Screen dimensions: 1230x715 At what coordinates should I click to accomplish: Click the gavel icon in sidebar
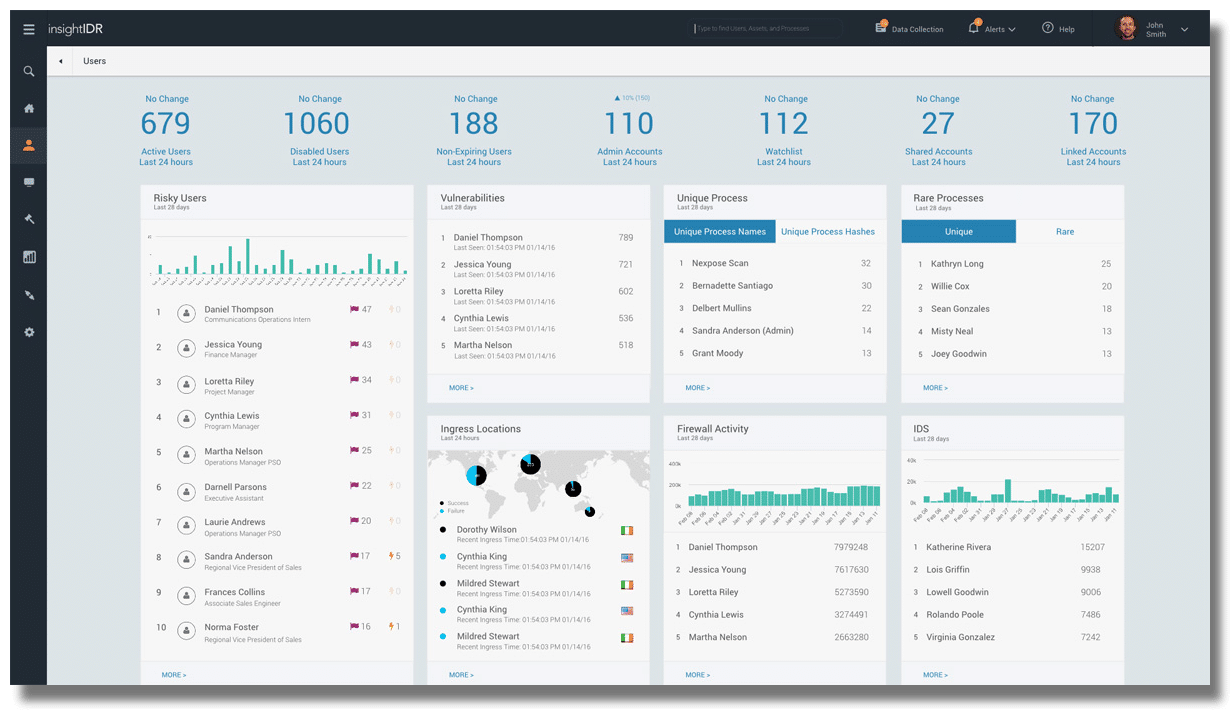(x=29, y=219)
